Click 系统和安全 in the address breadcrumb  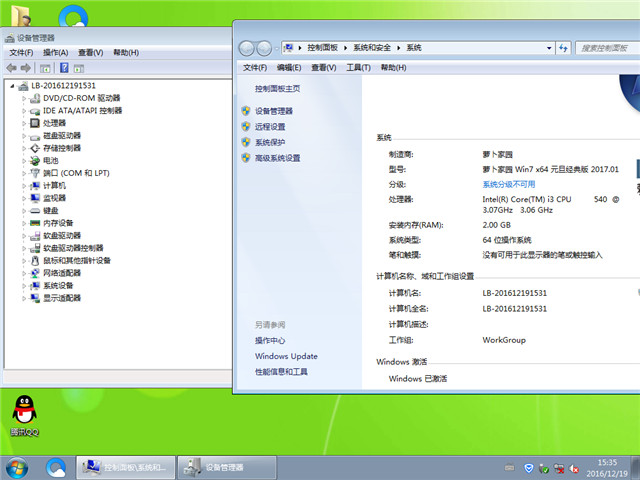point(372,48)
